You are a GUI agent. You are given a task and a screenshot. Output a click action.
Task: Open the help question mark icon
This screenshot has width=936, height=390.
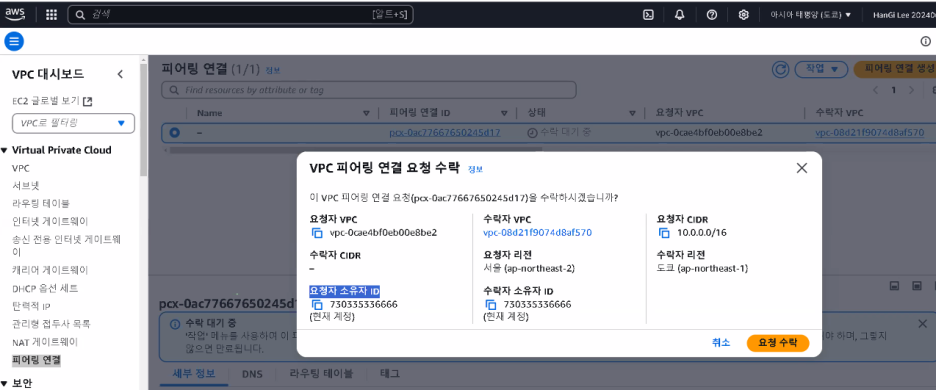pyautogui.click(x=712, y=15)
